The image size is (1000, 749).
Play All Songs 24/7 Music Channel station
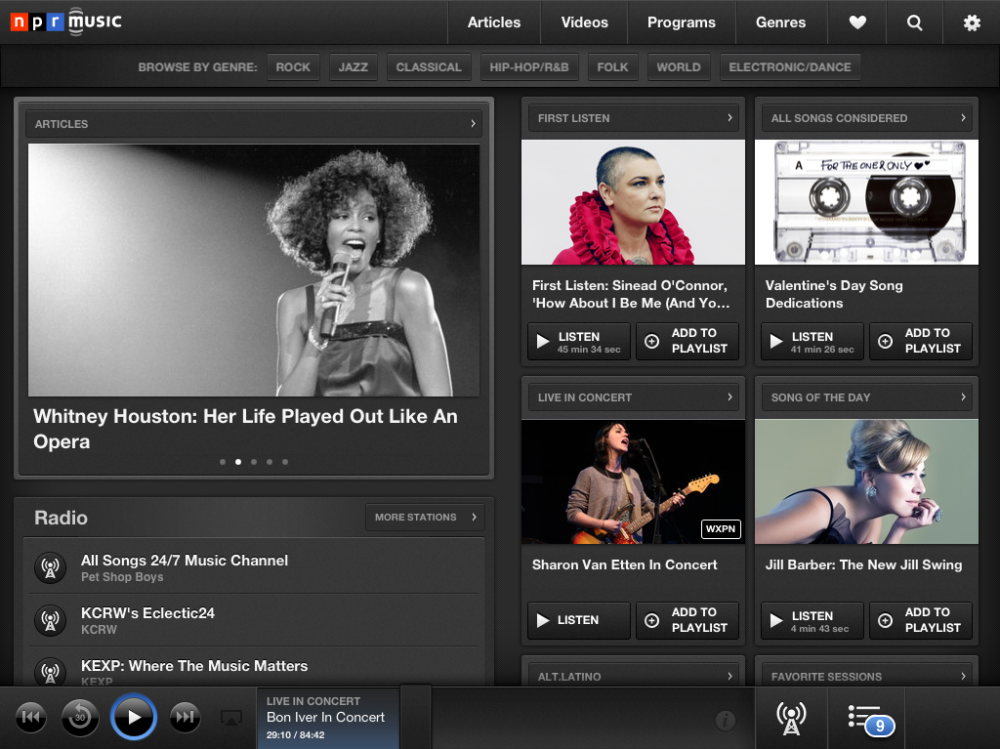pos(50,568)
